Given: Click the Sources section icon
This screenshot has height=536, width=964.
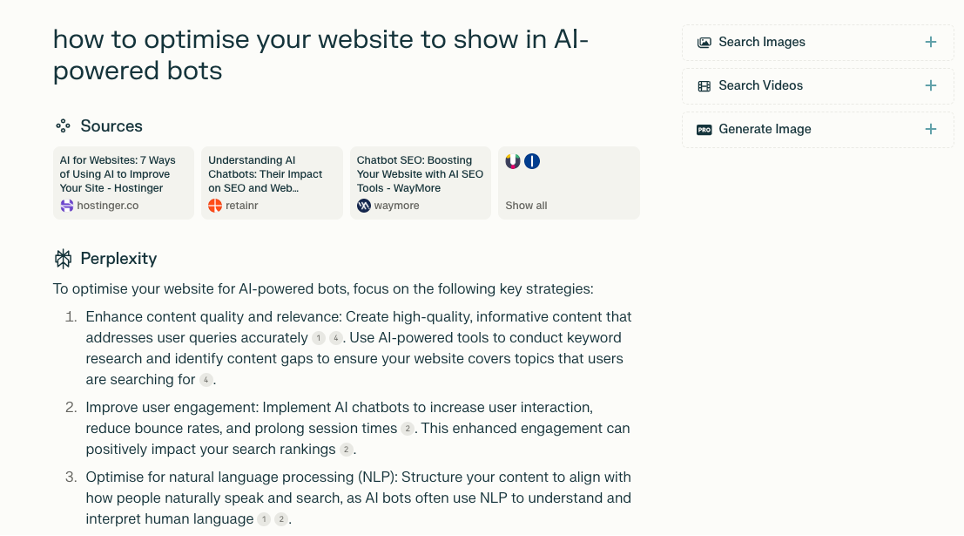Looking at the screenshot, I should 63,126.
